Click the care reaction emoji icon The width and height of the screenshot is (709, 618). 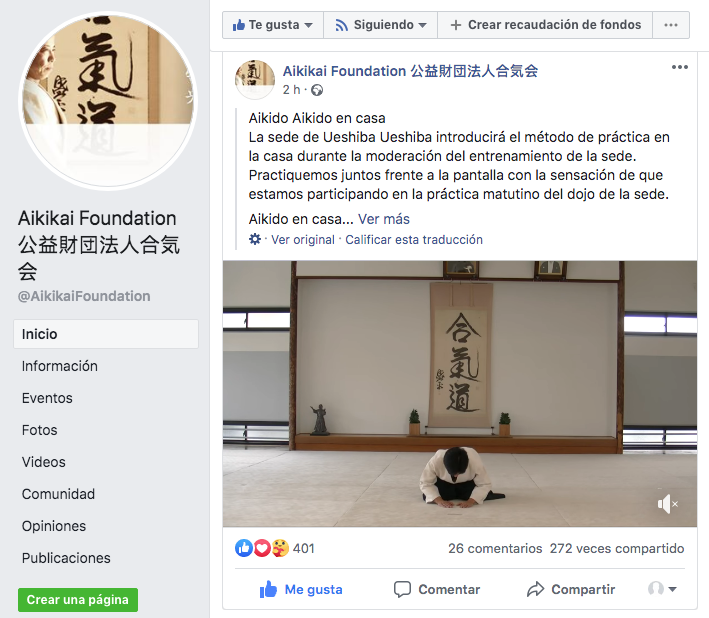(280, 548)
